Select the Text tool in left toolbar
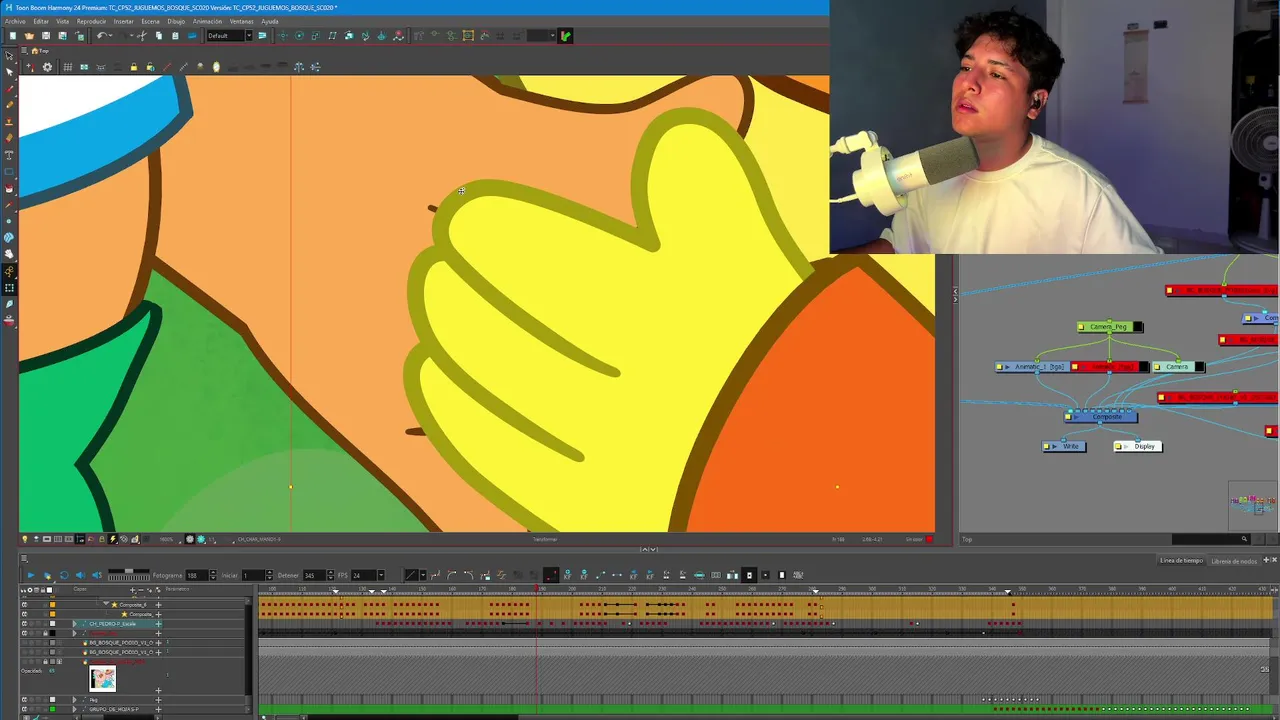 click(x=10, y=155)
